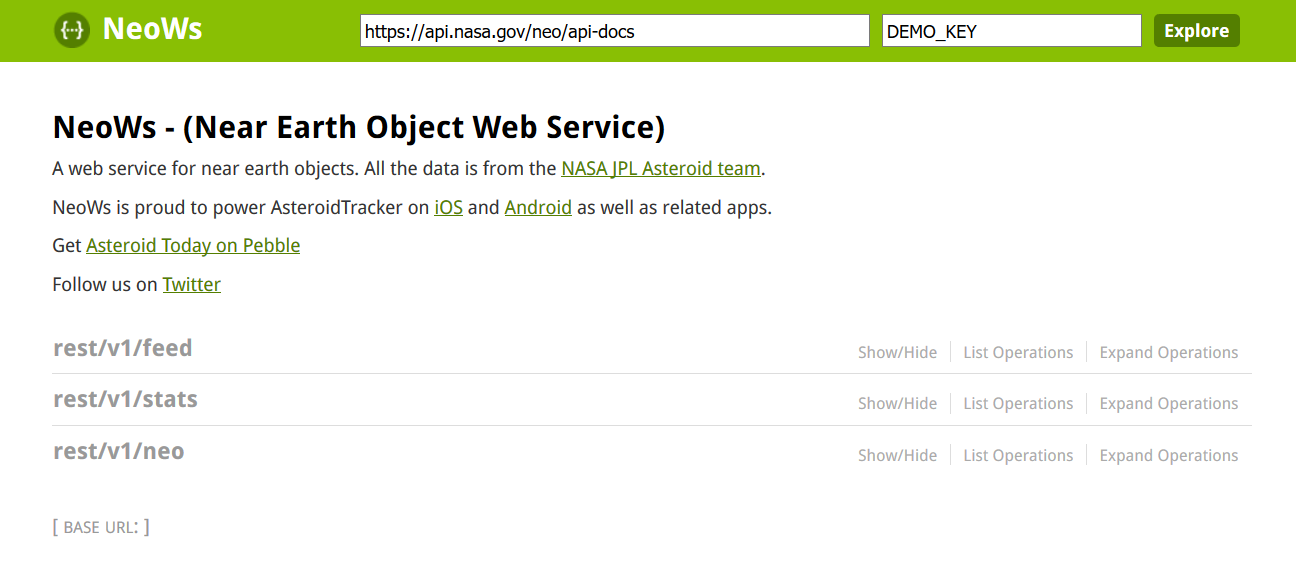This screenshot has height=574, width=1296.
Task: Open Asteroid Today on Pebble link
Action: coord(193,245)
